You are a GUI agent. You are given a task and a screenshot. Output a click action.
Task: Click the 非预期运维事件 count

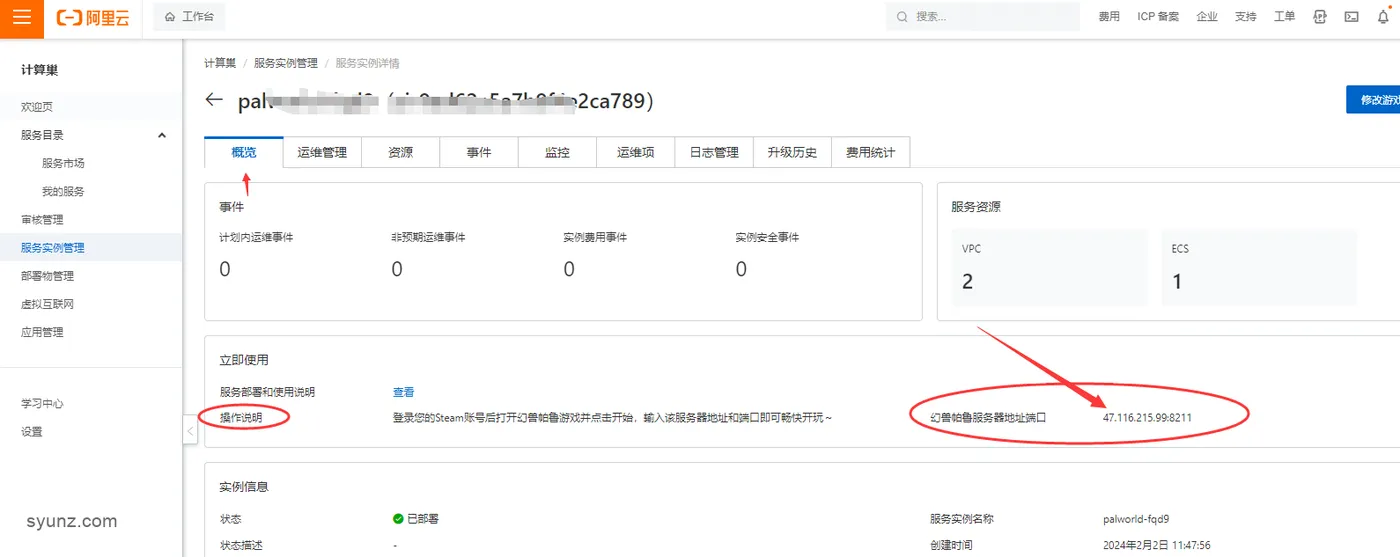pyautogui.click(x=397, y=269)
